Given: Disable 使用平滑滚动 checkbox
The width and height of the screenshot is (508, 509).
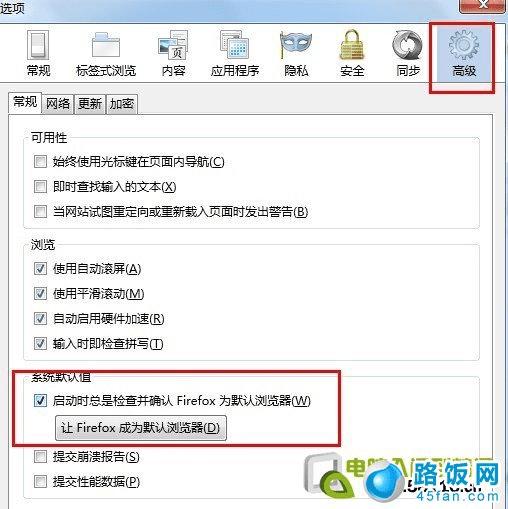Looking at the screenshot, I should (x=40, y=294).
